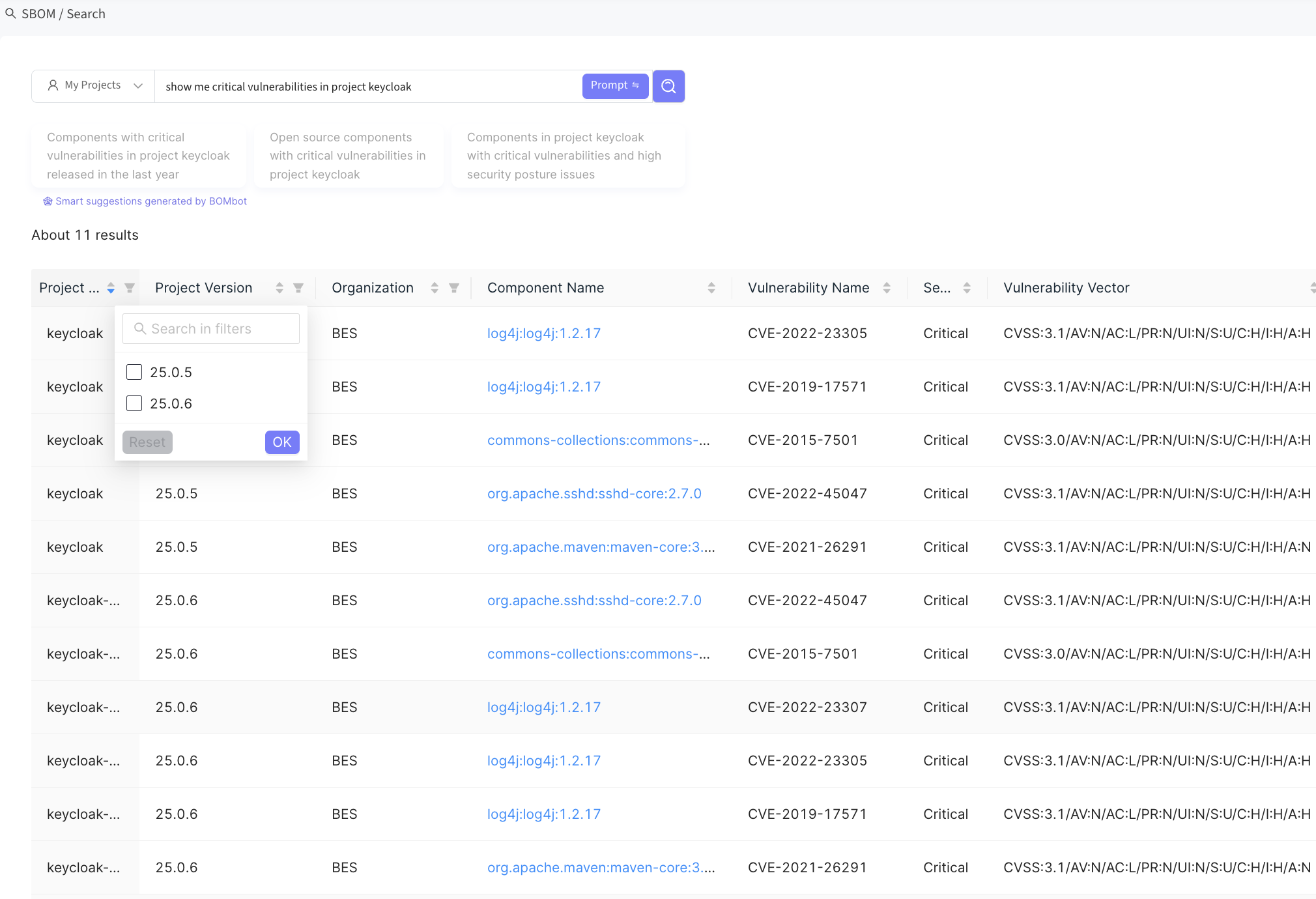The image size is (1316, 899).
Task: Sort by Organization column
Action: 435,288
